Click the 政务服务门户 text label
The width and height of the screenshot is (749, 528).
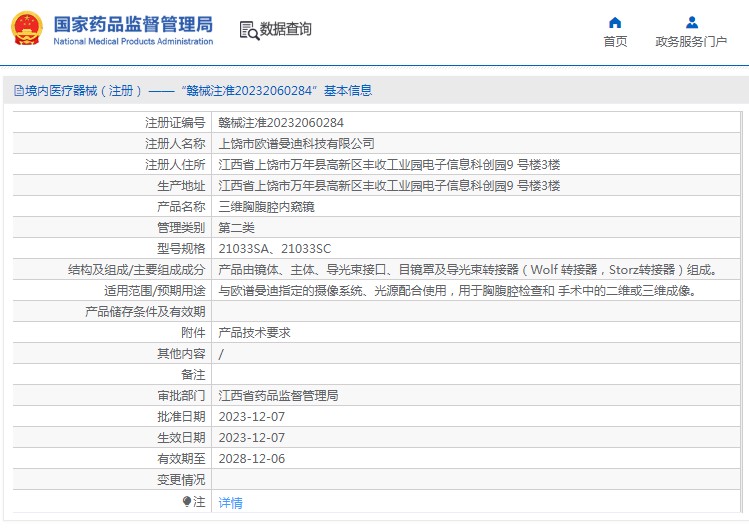[691, 42]
